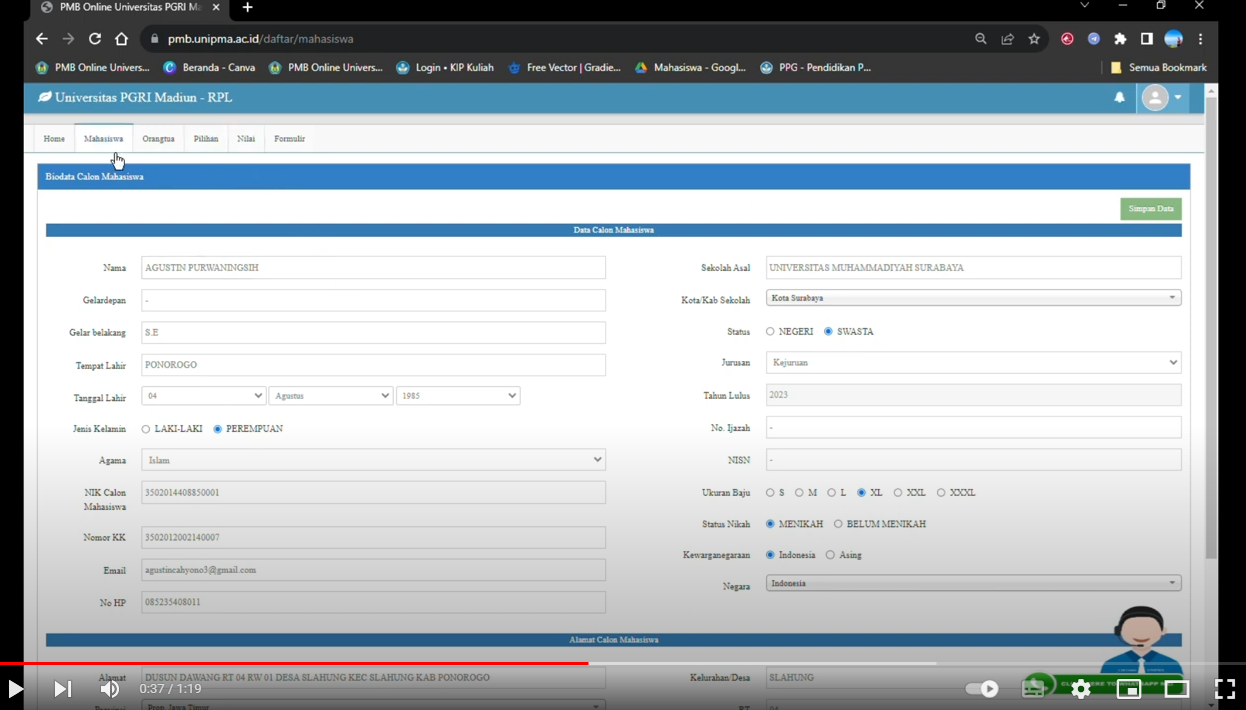The image size is (1246, 710).
Task: Select PEREMPUAN gender radio button
Action: tap(218, 429)
